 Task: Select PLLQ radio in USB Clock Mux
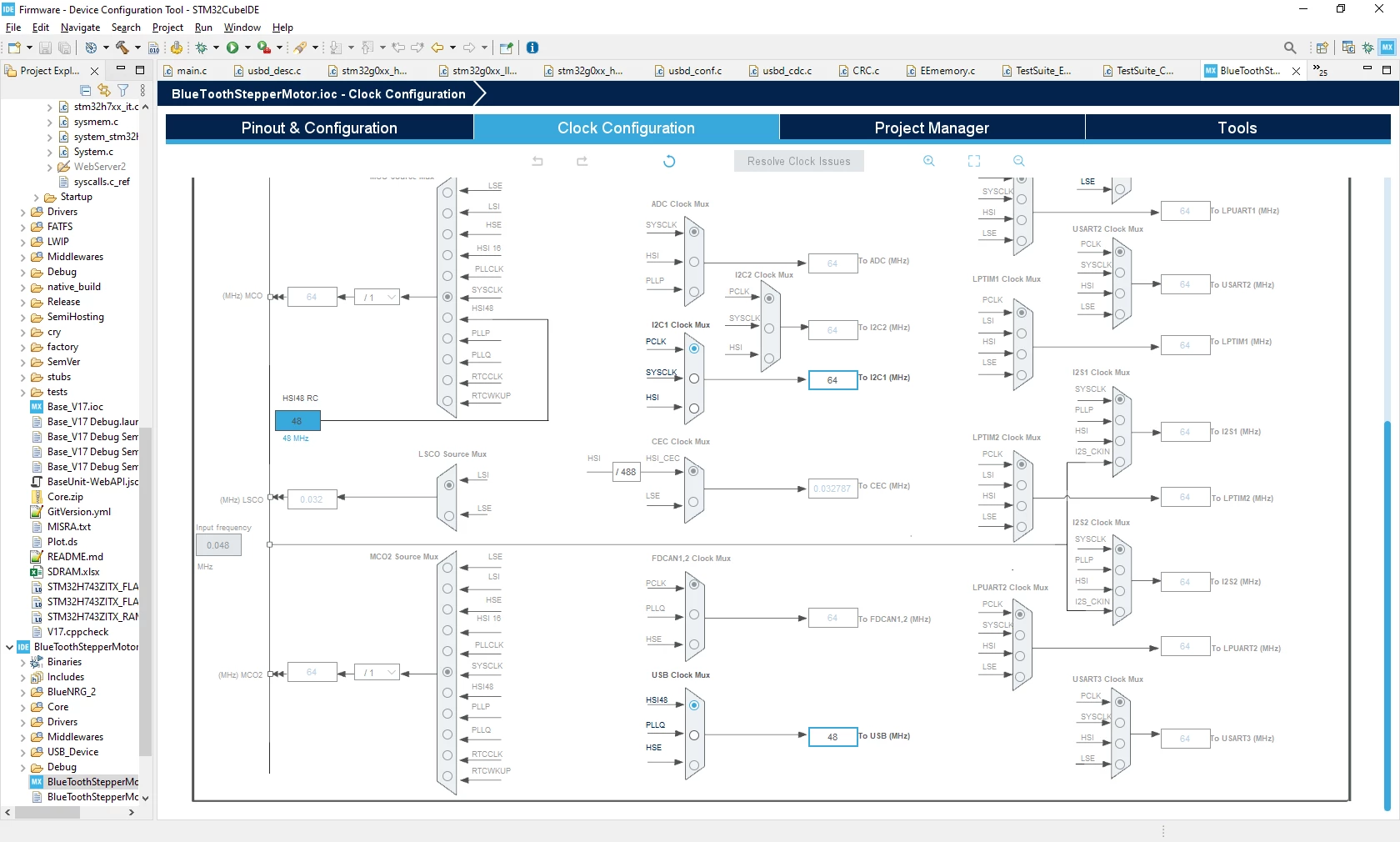click(x=694, y=735)
